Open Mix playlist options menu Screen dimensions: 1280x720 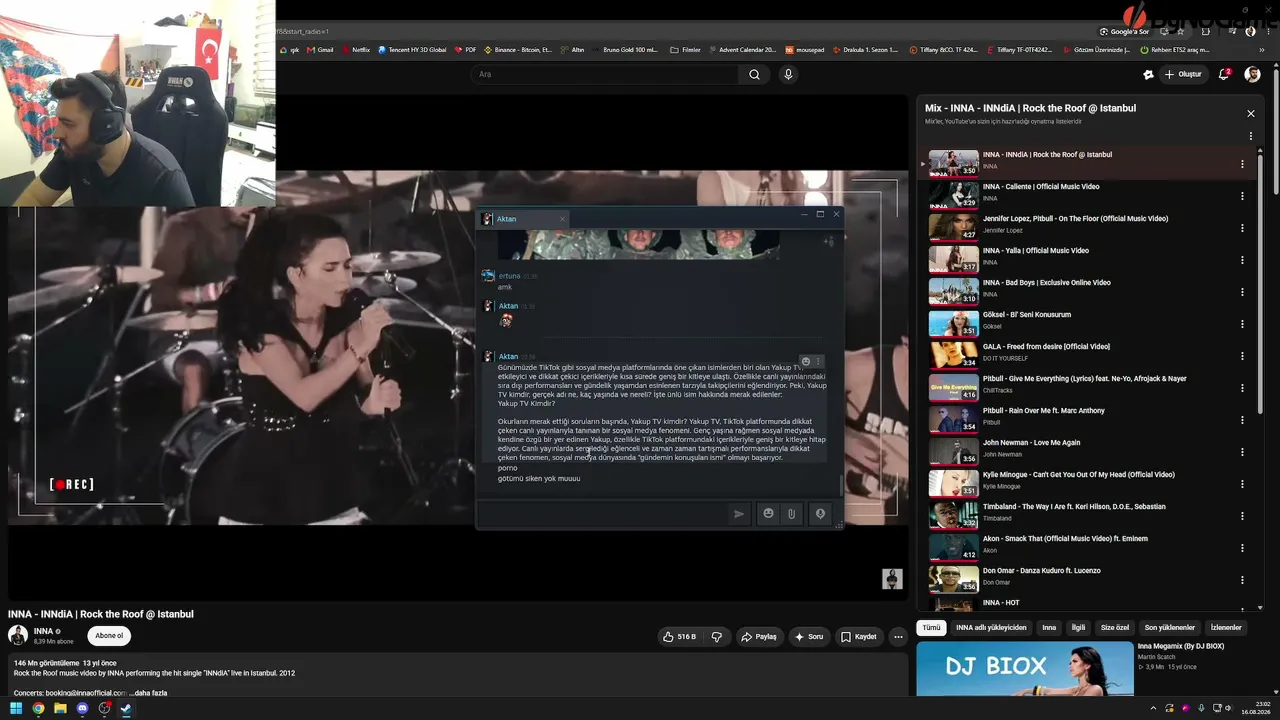(1250, 136)
